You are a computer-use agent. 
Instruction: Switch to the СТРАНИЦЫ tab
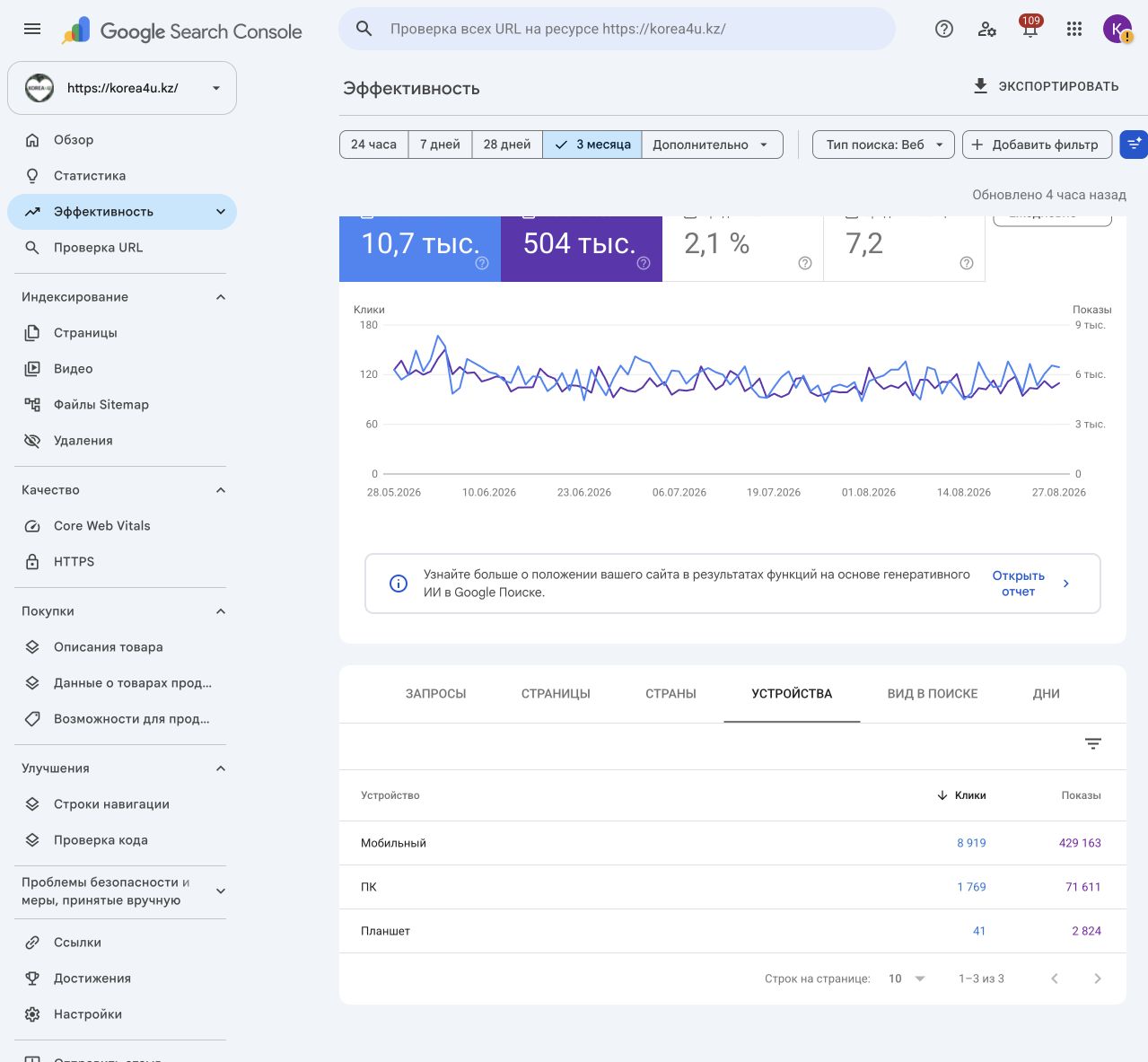pos(556,694)
